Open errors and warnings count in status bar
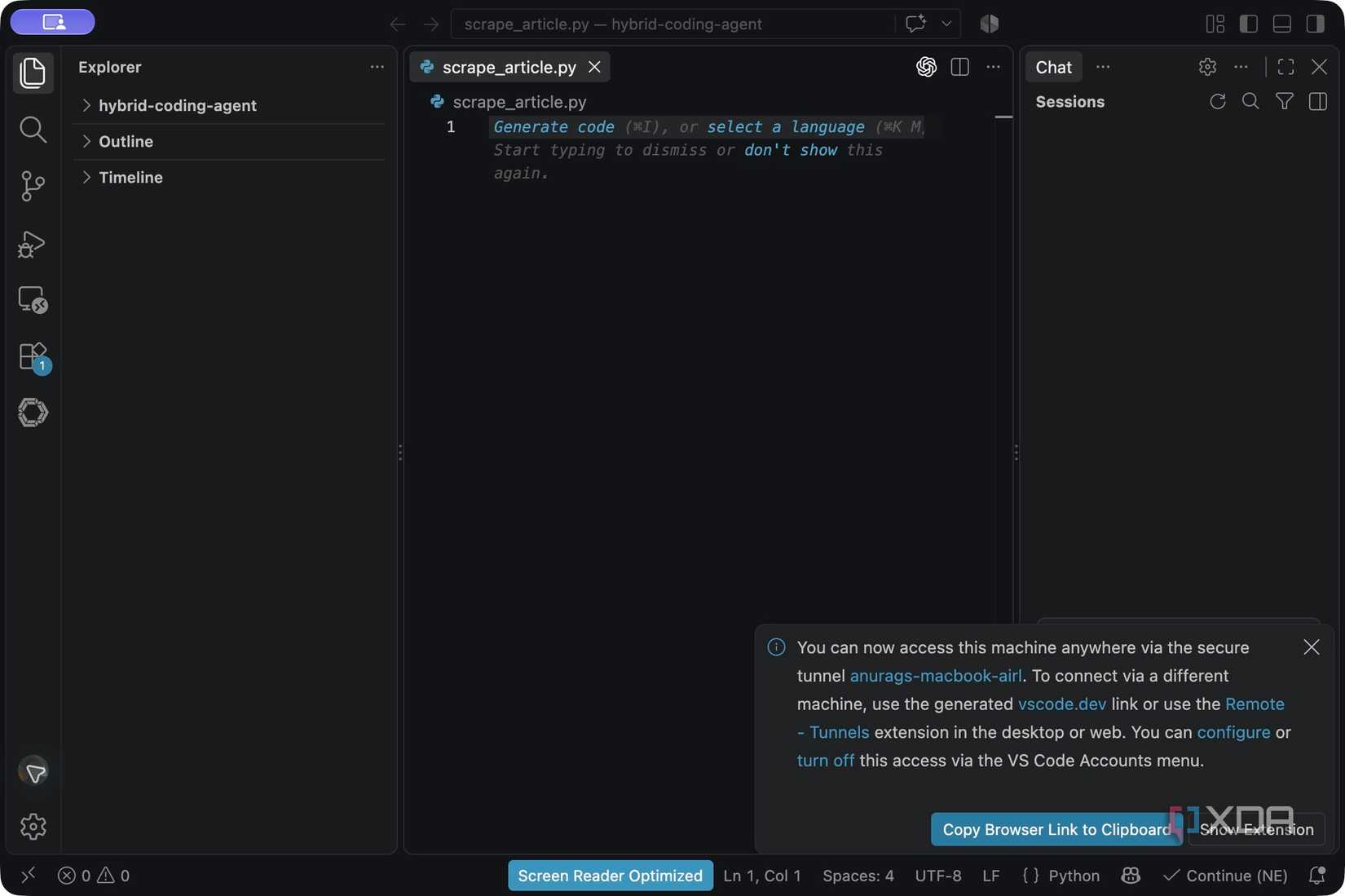 point(93,876)
